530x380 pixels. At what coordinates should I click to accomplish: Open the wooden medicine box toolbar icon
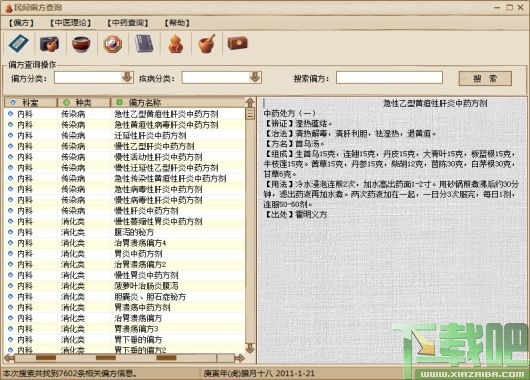tap(238, 43)
